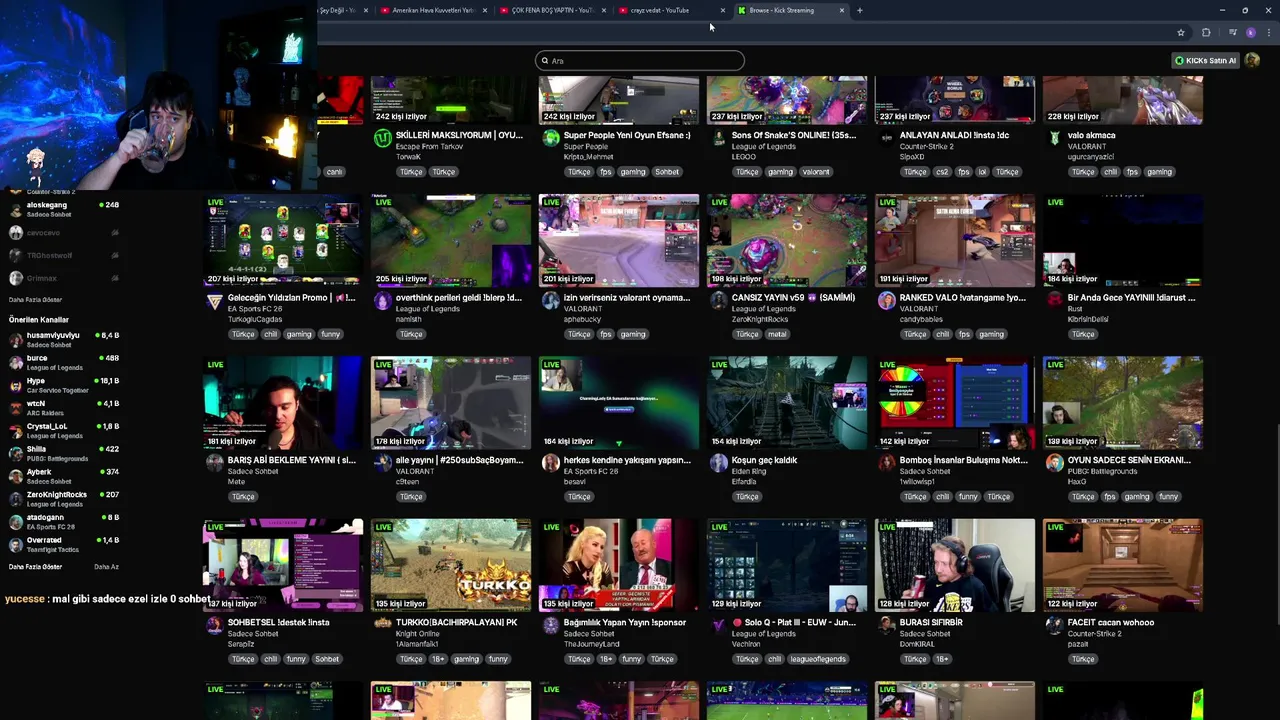This screenshot has width=1280, height=720.
Task: Click burce's avatar in the sidebar
Action: coord(16,362)
